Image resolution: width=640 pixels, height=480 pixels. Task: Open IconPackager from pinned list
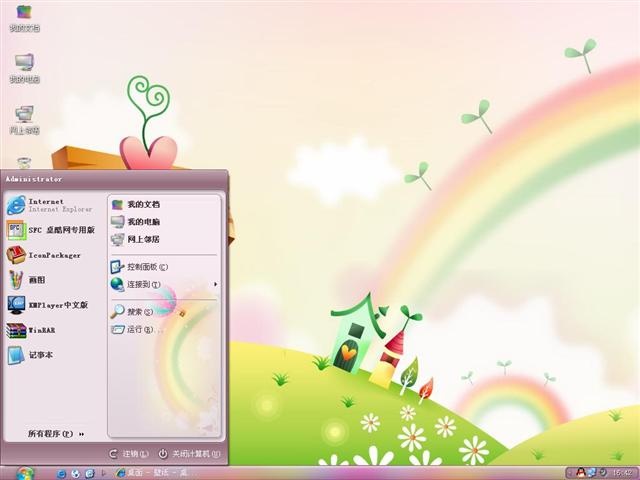pyautogui.click(x=44, y=255)
